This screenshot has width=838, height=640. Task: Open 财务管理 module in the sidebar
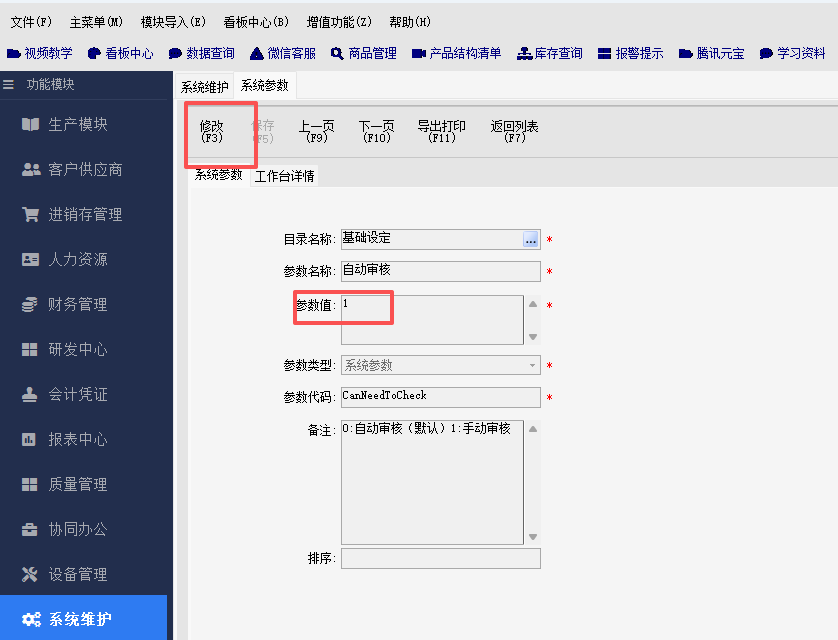click(x=77, y=304)
